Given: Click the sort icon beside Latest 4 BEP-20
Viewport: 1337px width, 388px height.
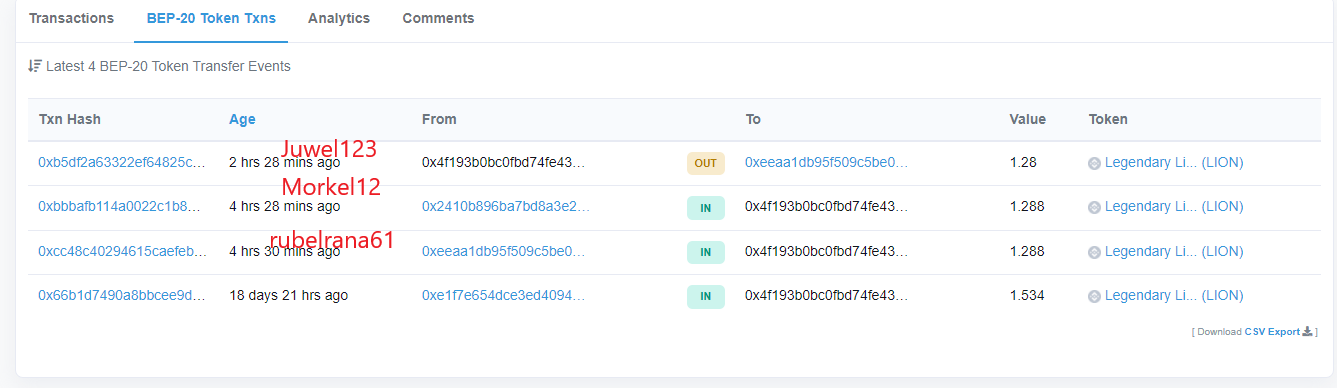Looking at the screenshot, I should (35, 66).
